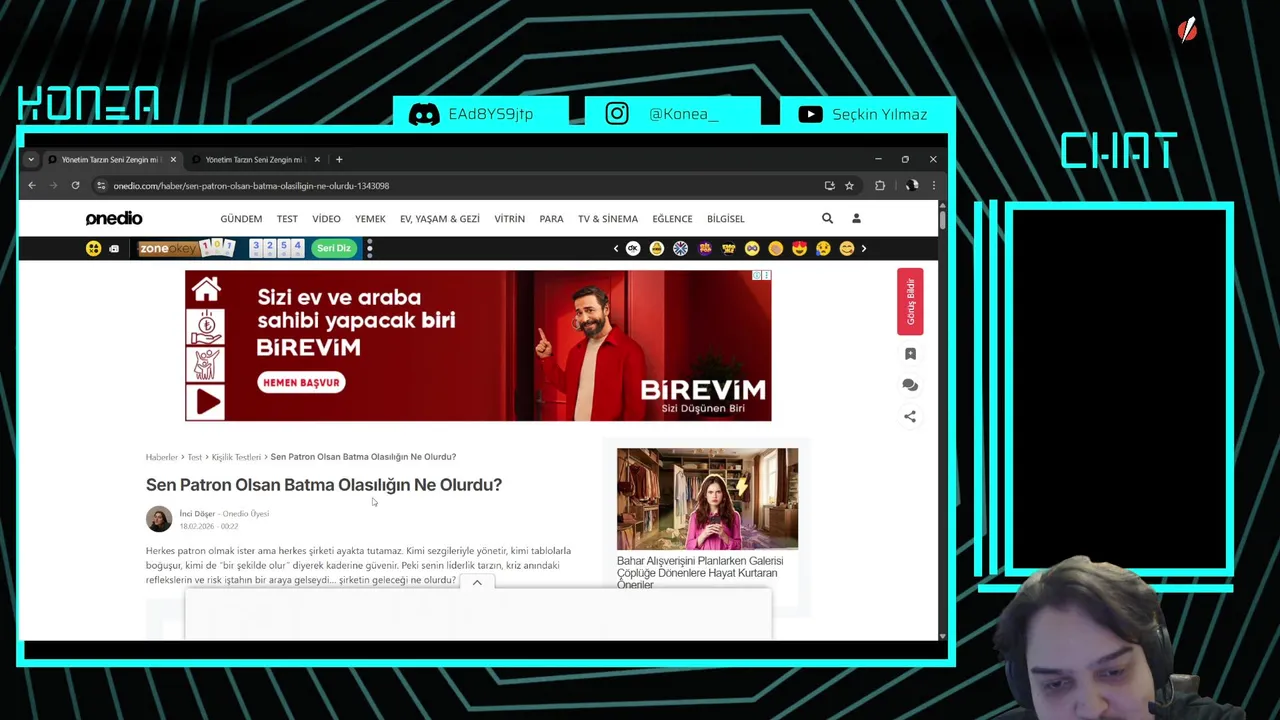This screenshot has width=1280, height=720.
Task: Reload the page with the refresh icon
Action: point(75,185)
